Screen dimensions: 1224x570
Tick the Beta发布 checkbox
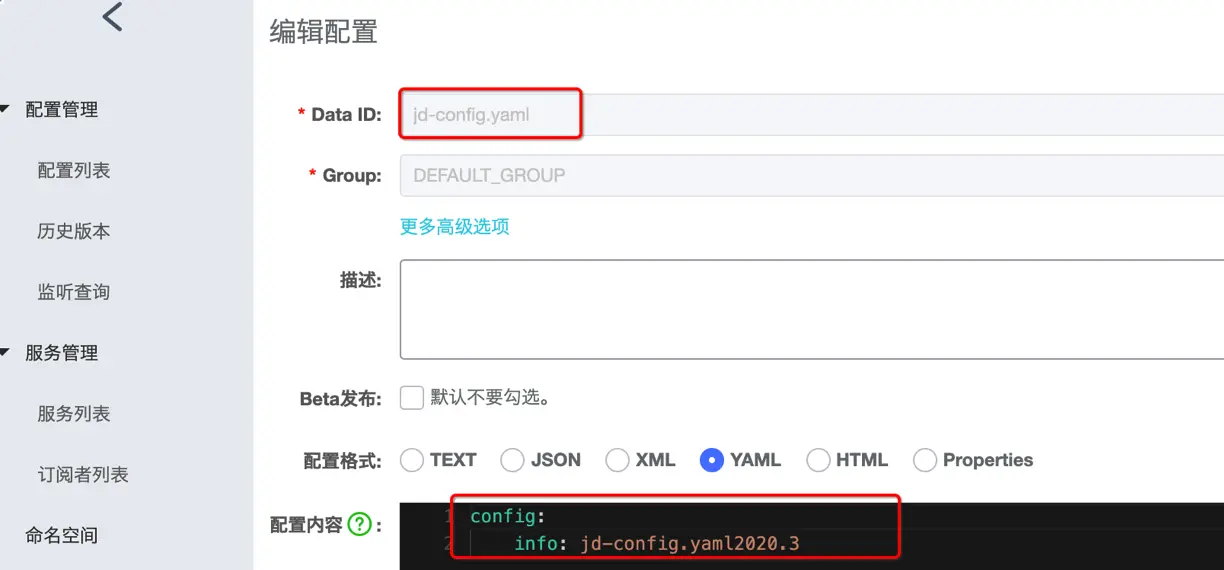click(412, 398)
